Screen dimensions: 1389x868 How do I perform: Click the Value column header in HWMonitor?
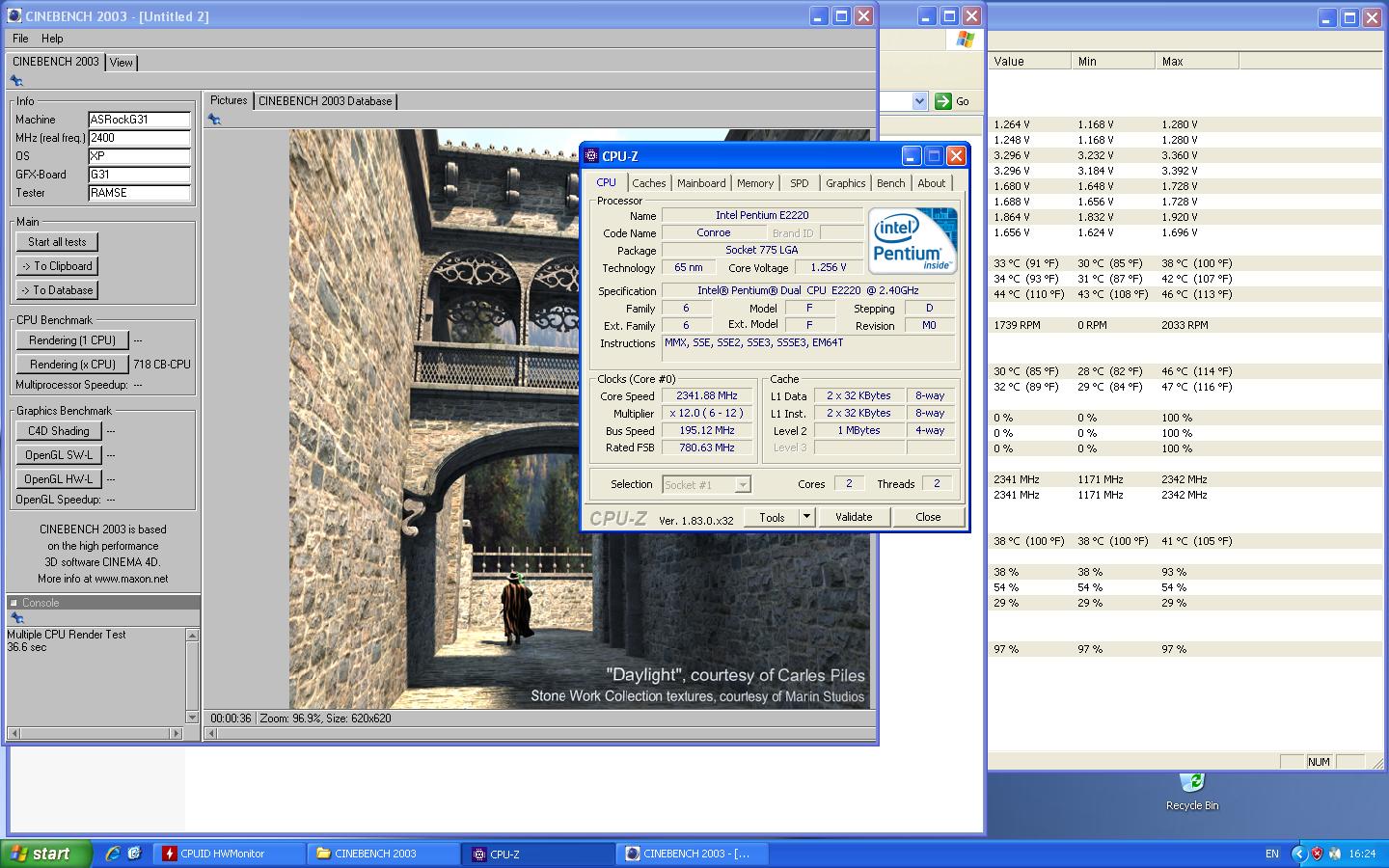(x=1029, y=61)
